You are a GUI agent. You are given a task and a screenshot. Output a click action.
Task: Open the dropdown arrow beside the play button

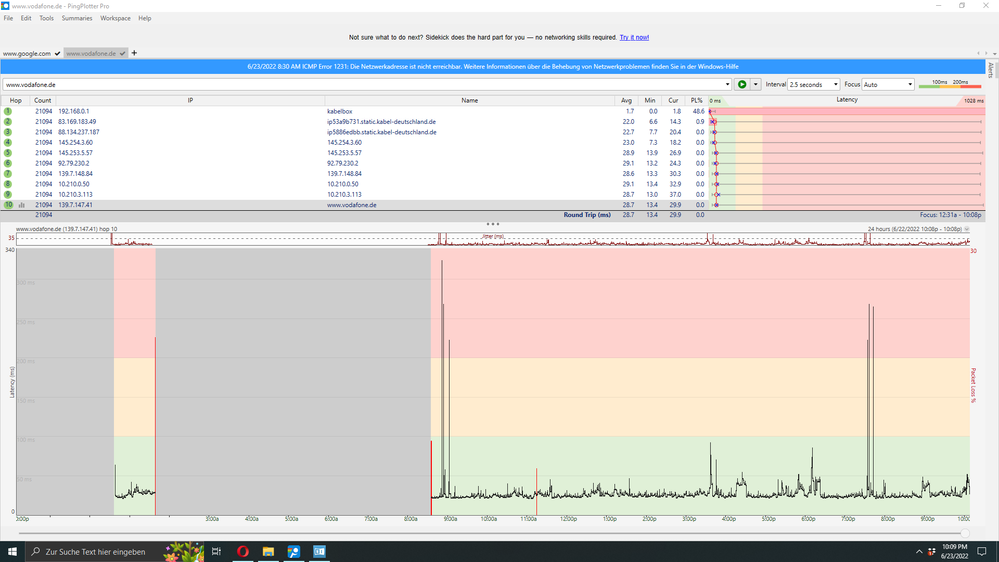pyautogui.click(x=756, y=84)
